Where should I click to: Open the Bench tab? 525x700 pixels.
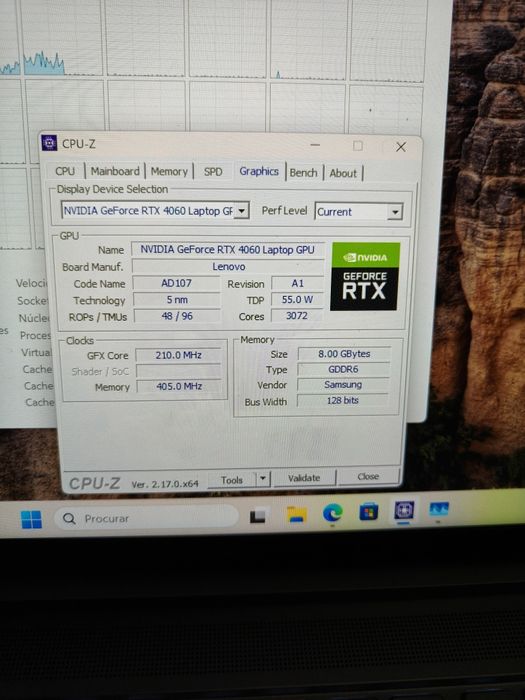304,173
